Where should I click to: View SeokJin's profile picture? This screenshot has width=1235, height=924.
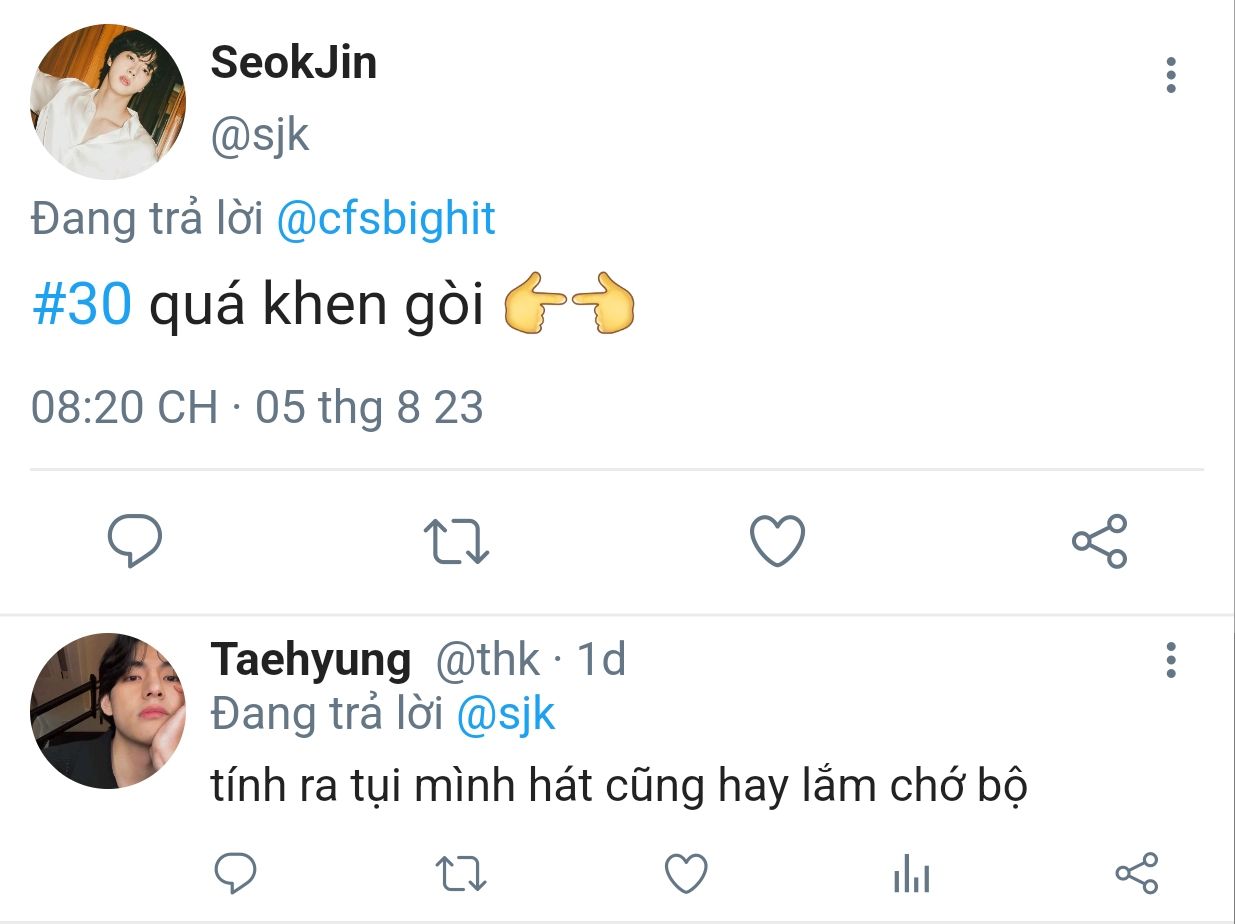tap(108, 102)
